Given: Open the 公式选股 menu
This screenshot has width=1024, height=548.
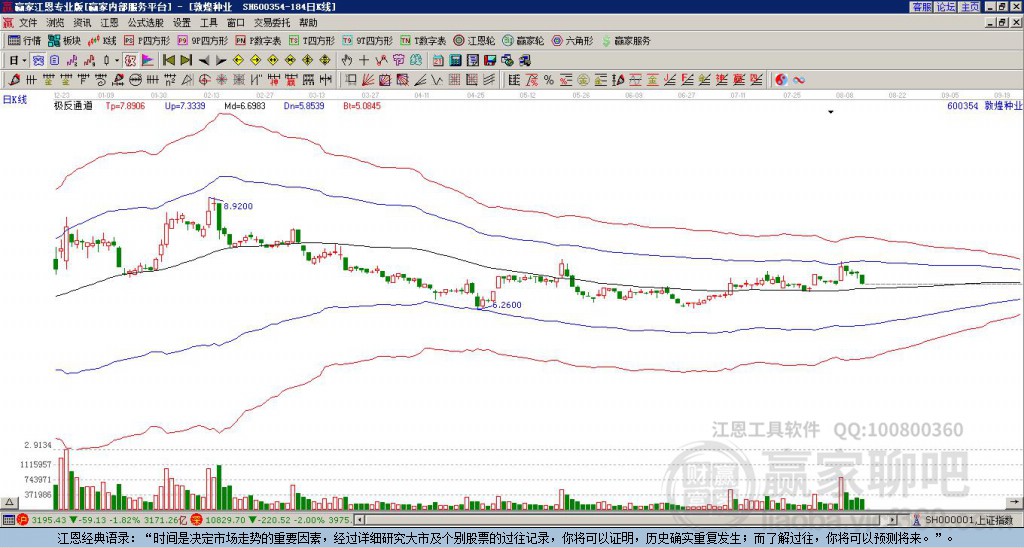Looking at the screenshot, I should tap(146, 23).
